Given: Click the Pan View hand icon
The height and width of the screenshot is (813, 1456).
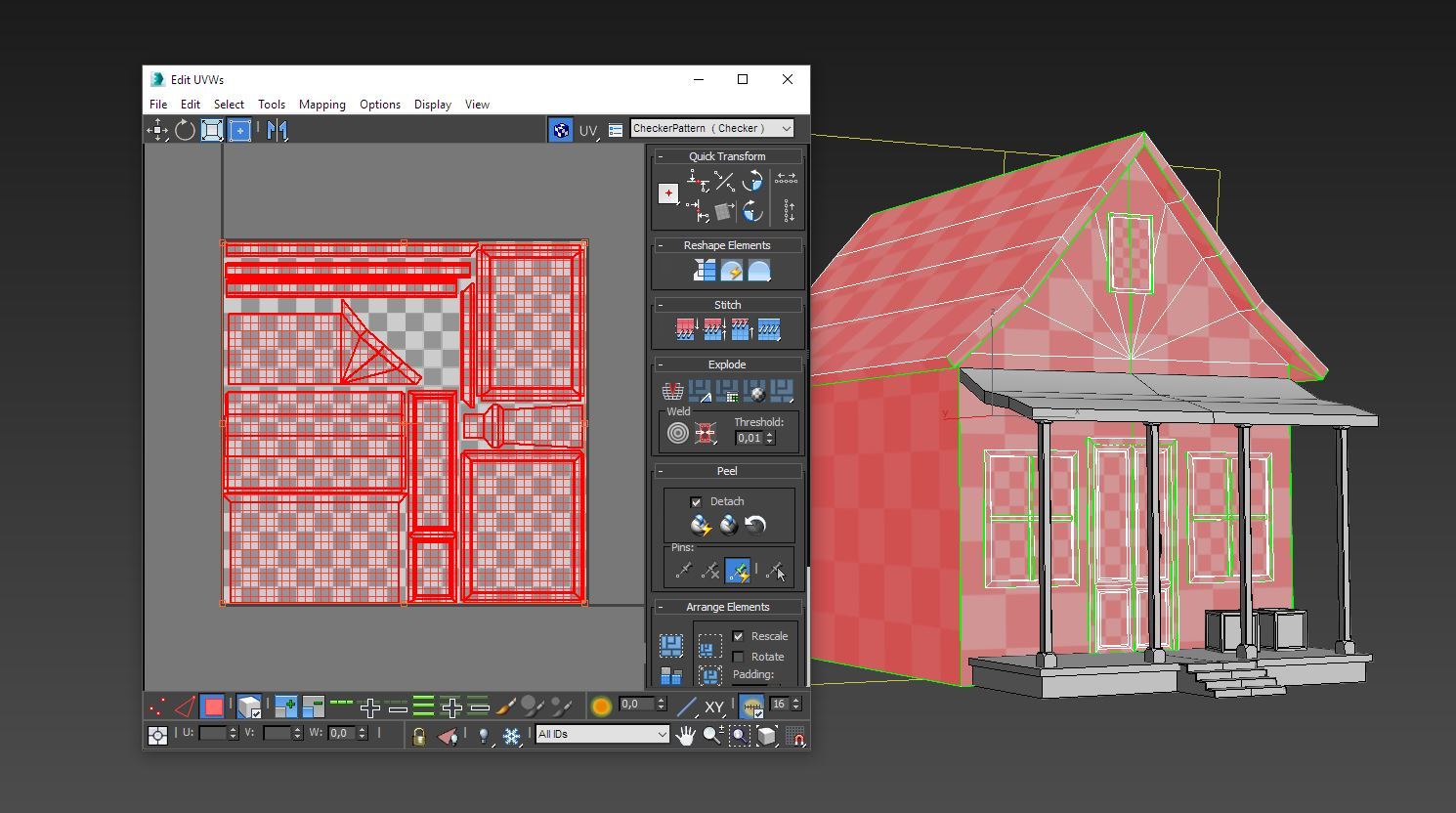Looking at the screenshot, I should tap(685, 736).
